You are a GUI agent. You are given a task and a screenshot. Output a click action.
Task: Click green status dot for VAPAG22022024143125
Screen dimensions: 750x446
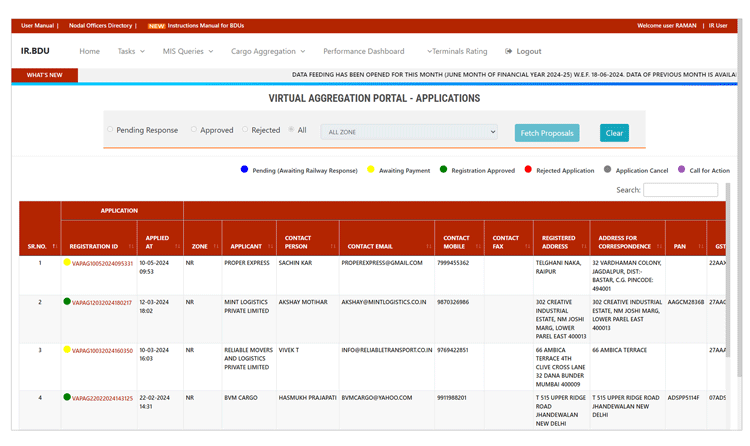pyautogui.click(x=67, y=397)
